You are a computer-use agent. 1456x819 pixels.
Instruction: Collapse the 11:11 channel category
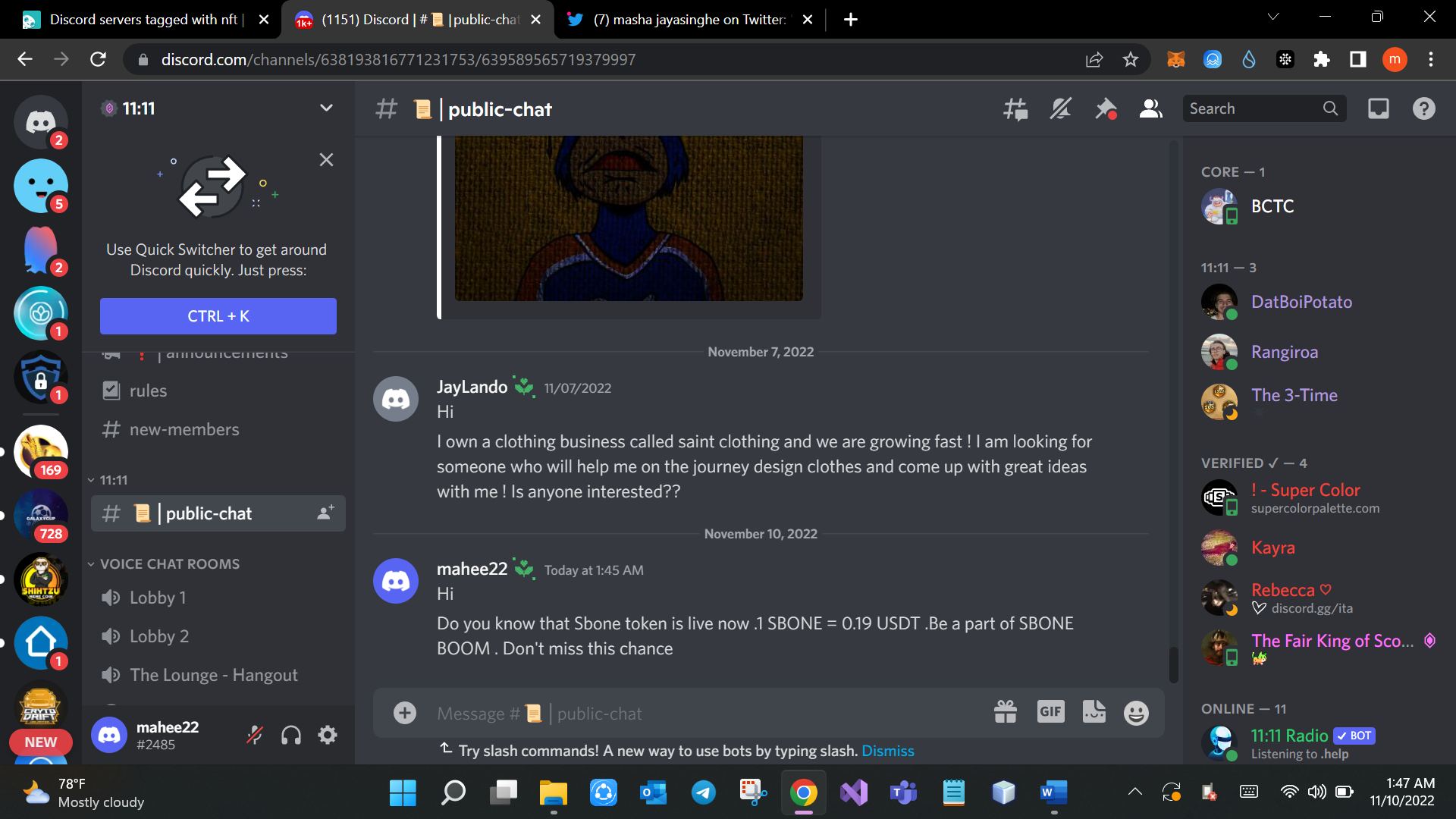point(108,480)
